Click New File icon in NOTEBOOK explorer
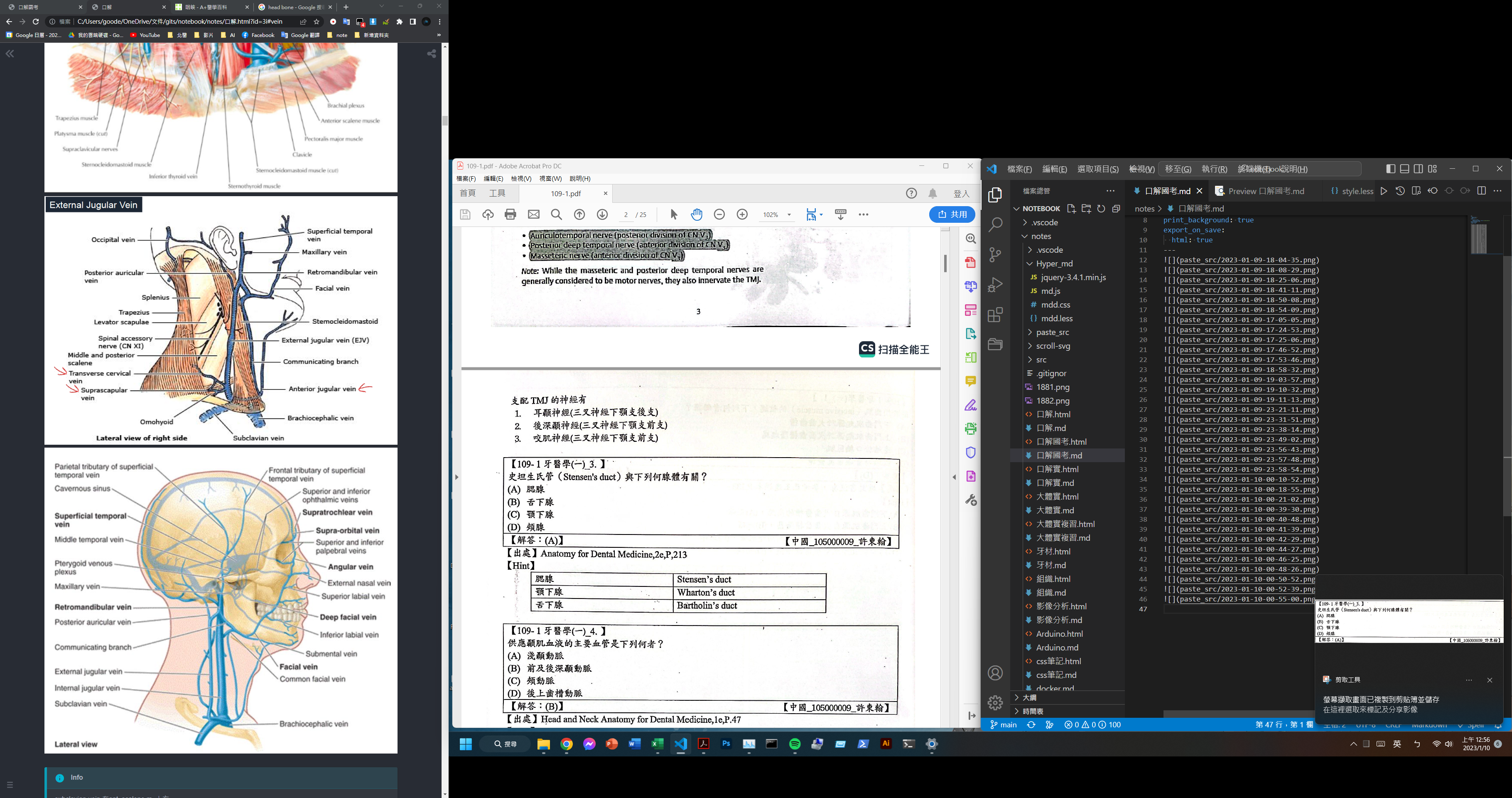This screenshot has width=1512, height=798. tap(1070, 209)
